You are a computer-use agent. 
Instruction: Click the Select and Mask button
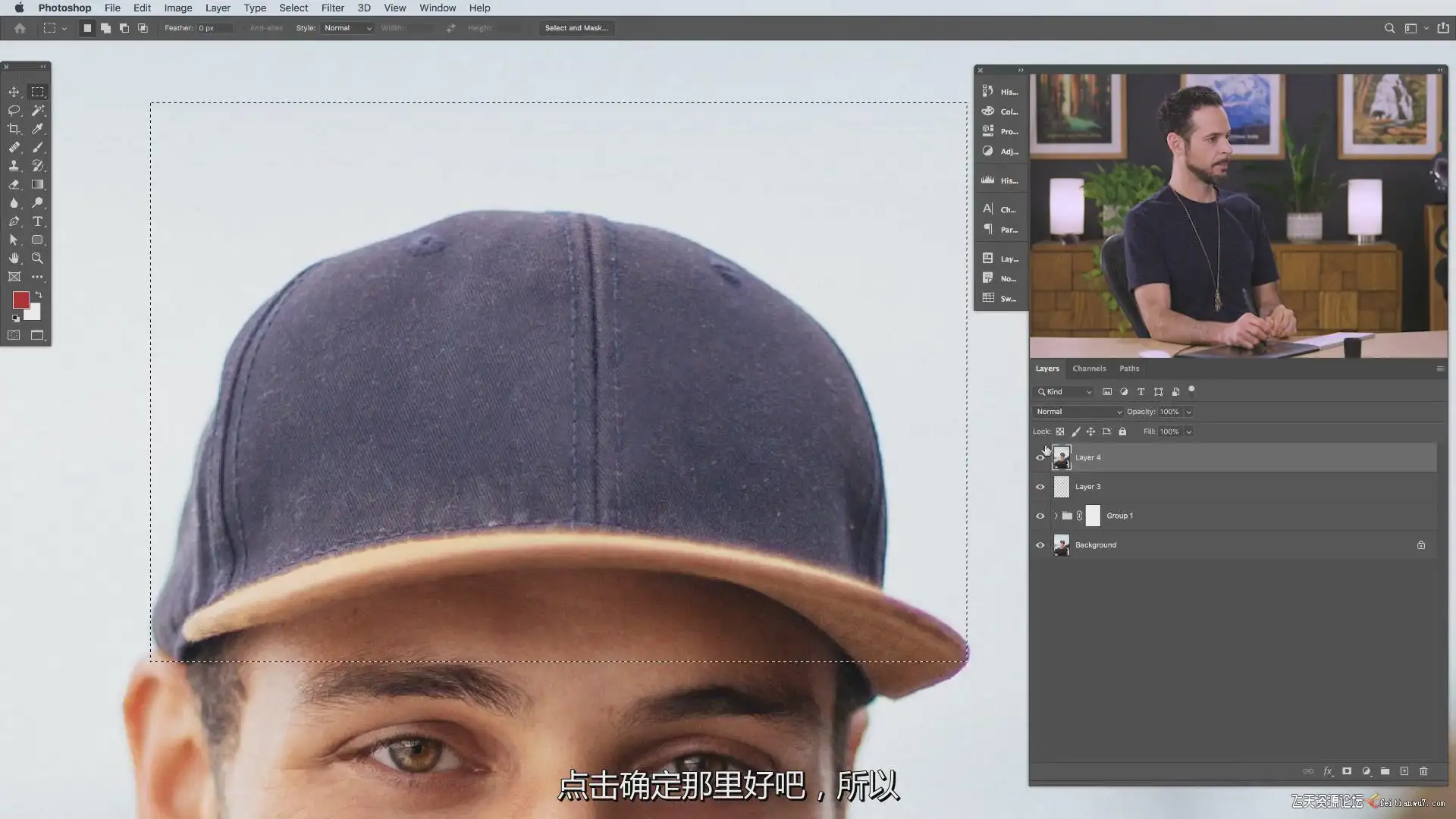point(576,28)
